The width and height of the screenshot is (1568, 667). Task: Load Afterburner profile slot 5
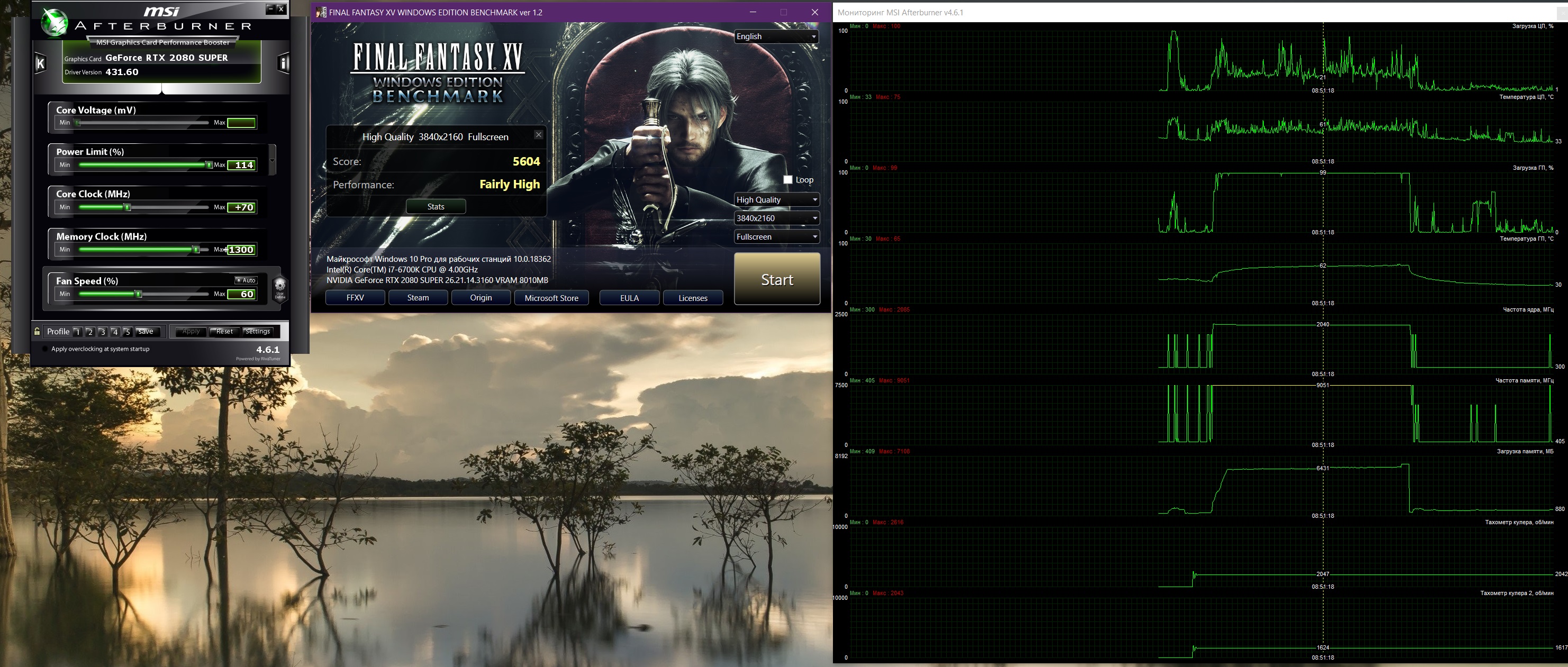pos(127,332)
